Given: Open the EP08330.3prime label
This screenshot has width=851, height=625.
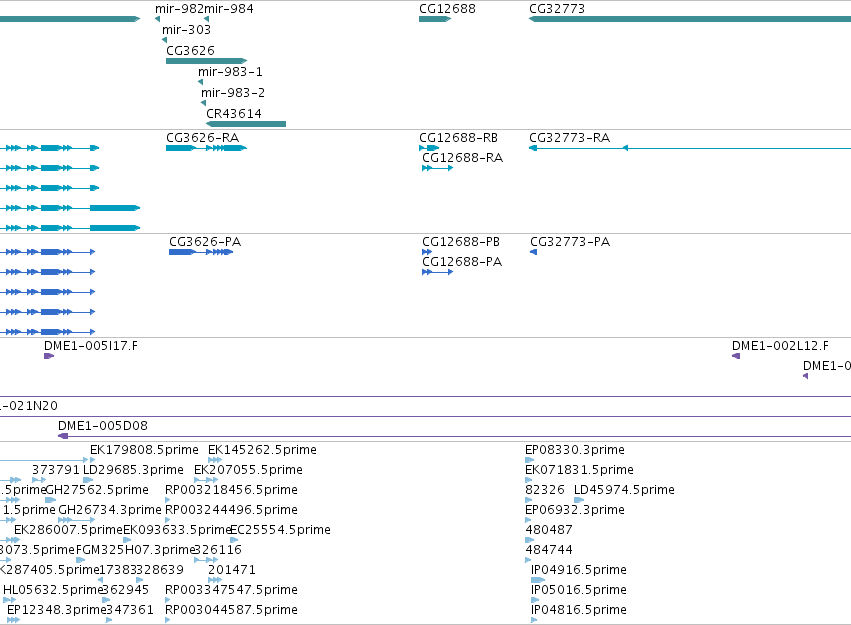Looking at the screenshot, I should pos(575,450).
